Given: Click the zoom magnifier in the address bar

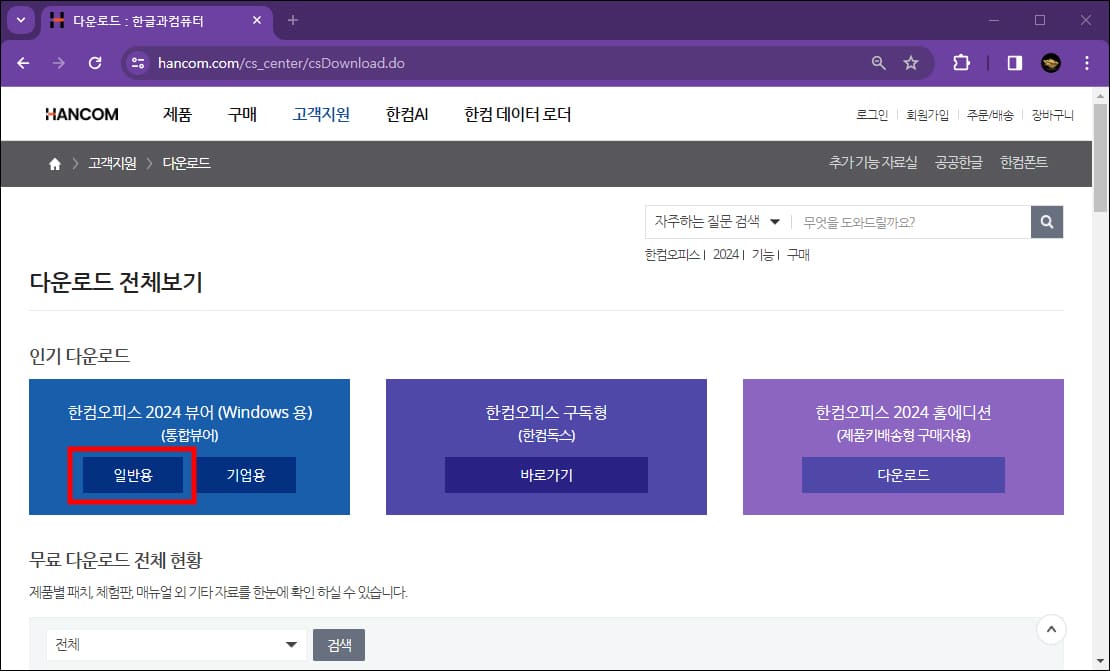Looking at the screenshot, I should coord(877,62).
